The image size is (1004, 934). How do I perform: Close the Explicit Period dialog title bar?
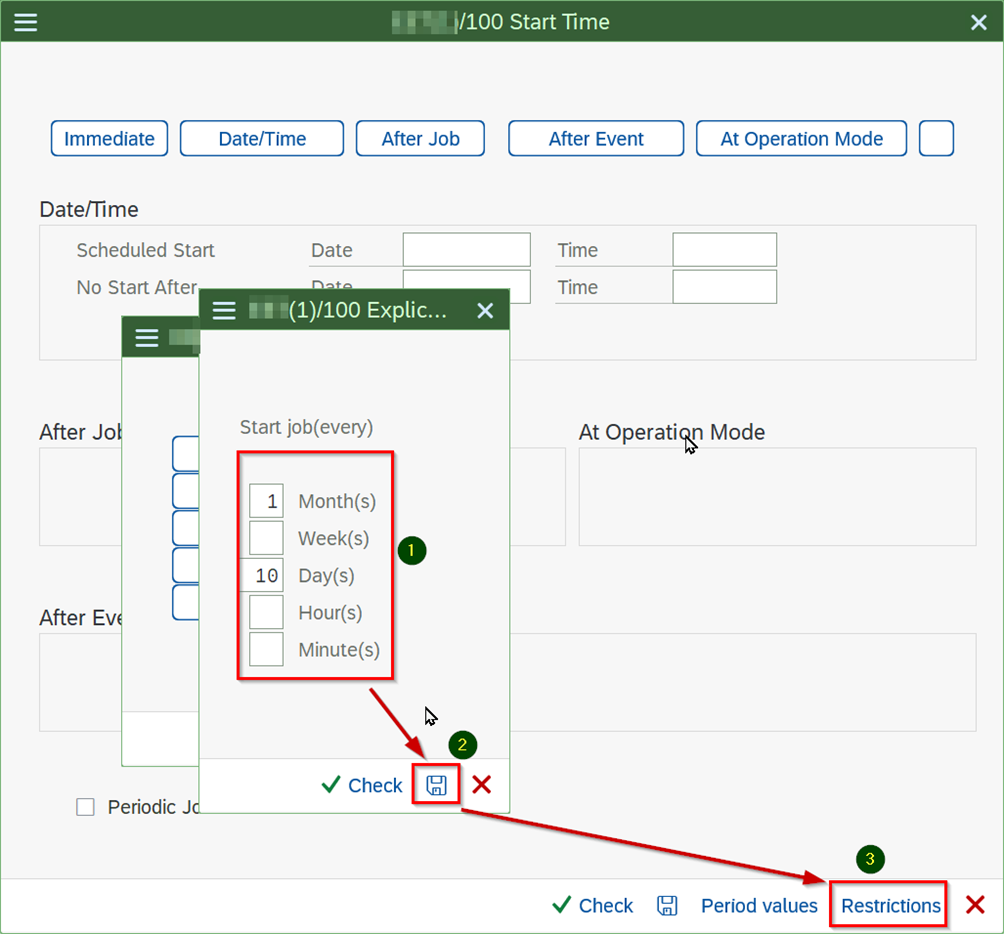pos(485,311)
